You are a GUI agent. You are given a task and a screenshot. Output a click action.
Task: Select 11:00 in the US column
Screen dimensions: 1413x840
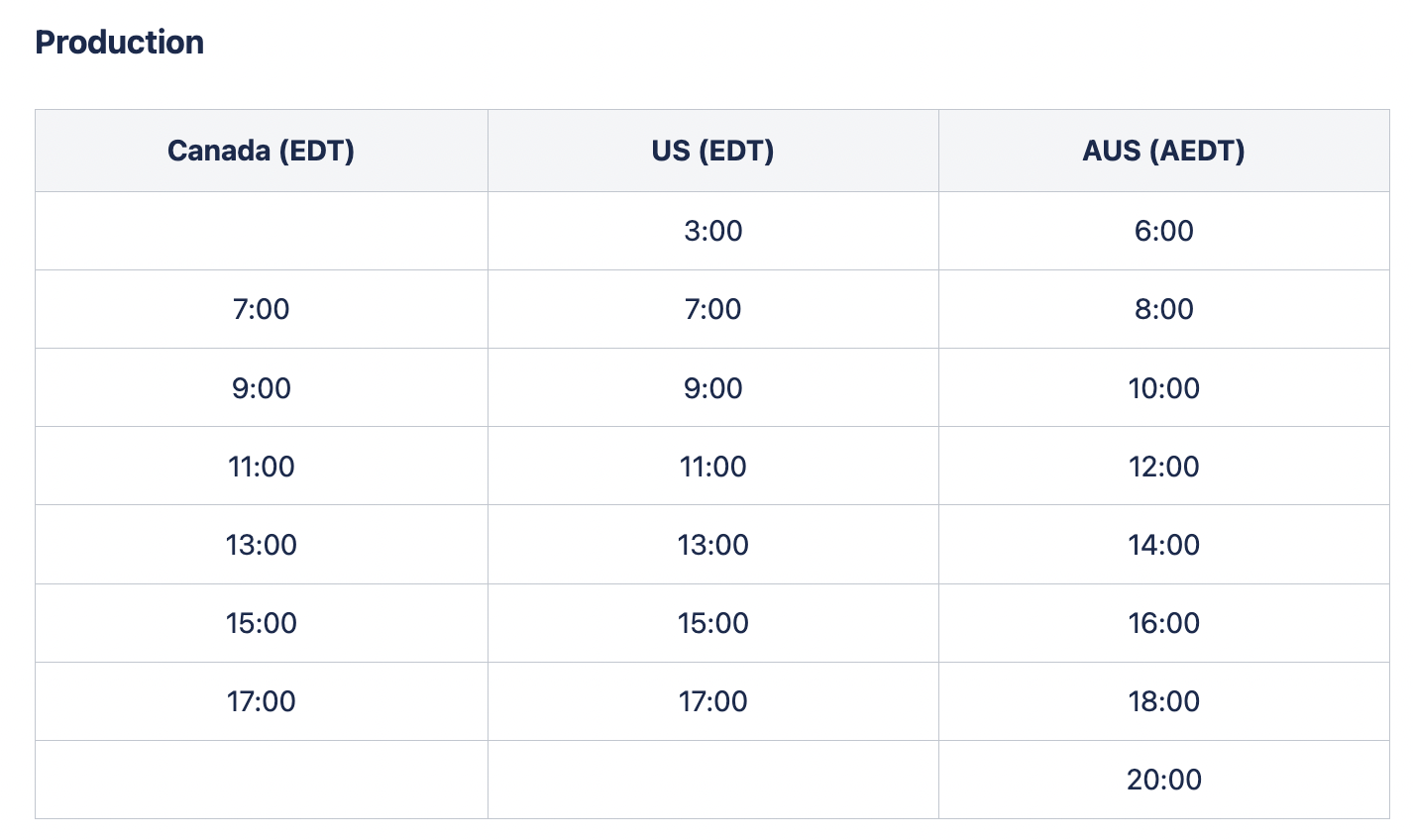coord(712,466)
